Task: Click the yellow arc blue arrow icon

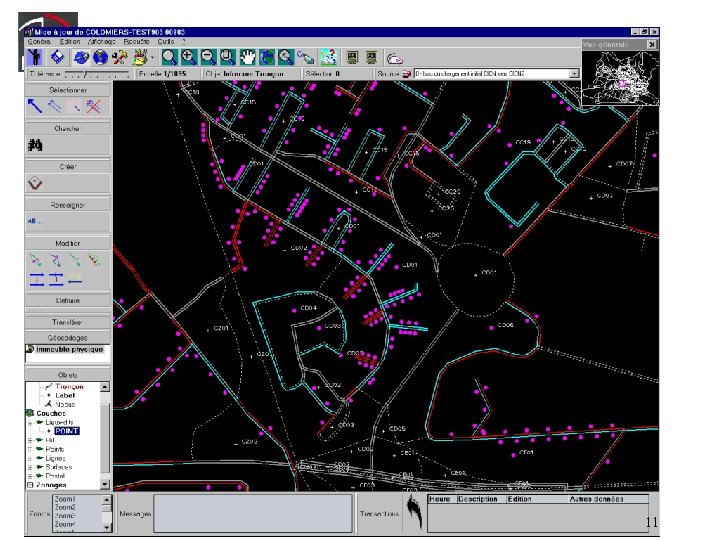Action: [x=75, y=279]
